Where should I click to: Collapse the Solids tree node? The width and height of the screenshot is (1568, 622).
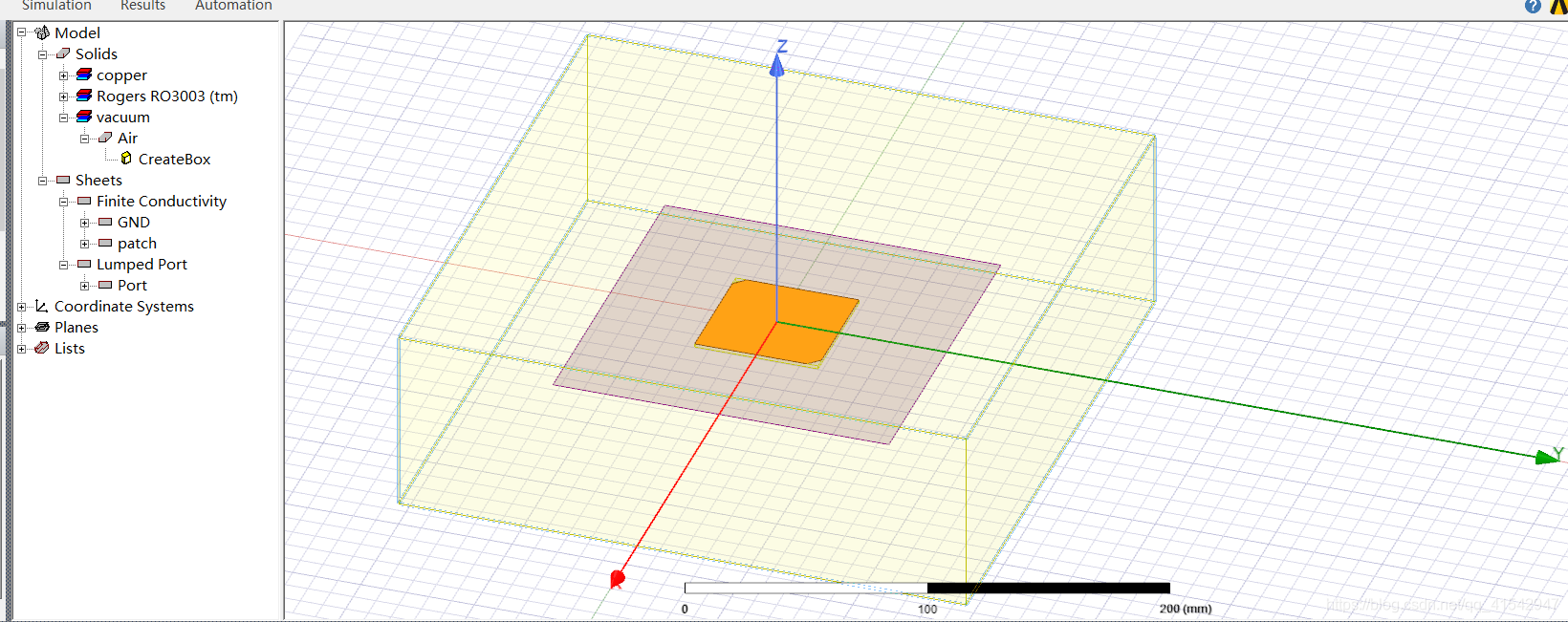[x=43, y=54]
